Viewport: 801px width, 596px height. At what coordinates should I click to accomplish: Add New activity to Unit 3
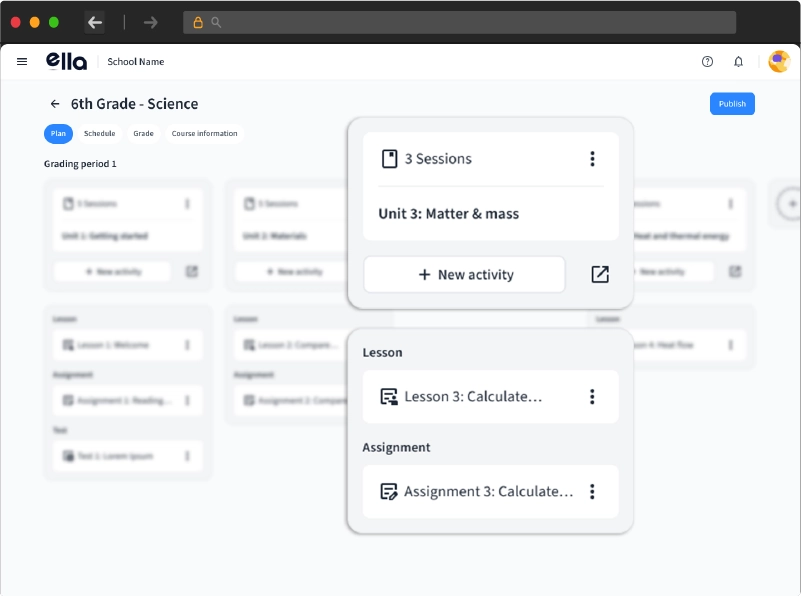464,274
